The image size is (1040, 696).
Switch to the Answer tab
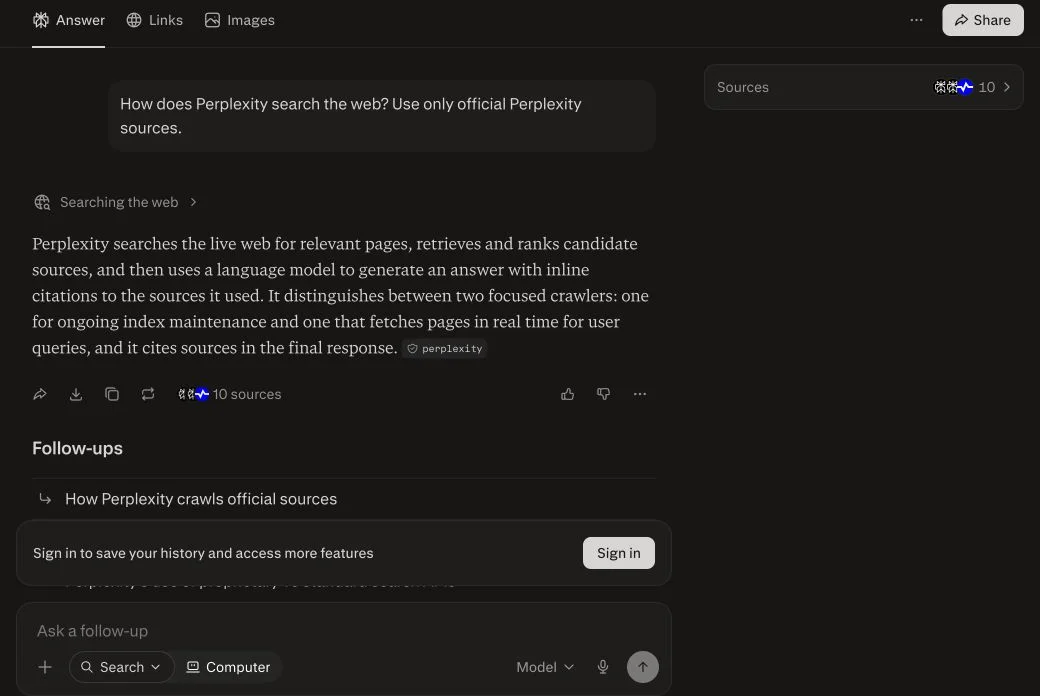68,21
